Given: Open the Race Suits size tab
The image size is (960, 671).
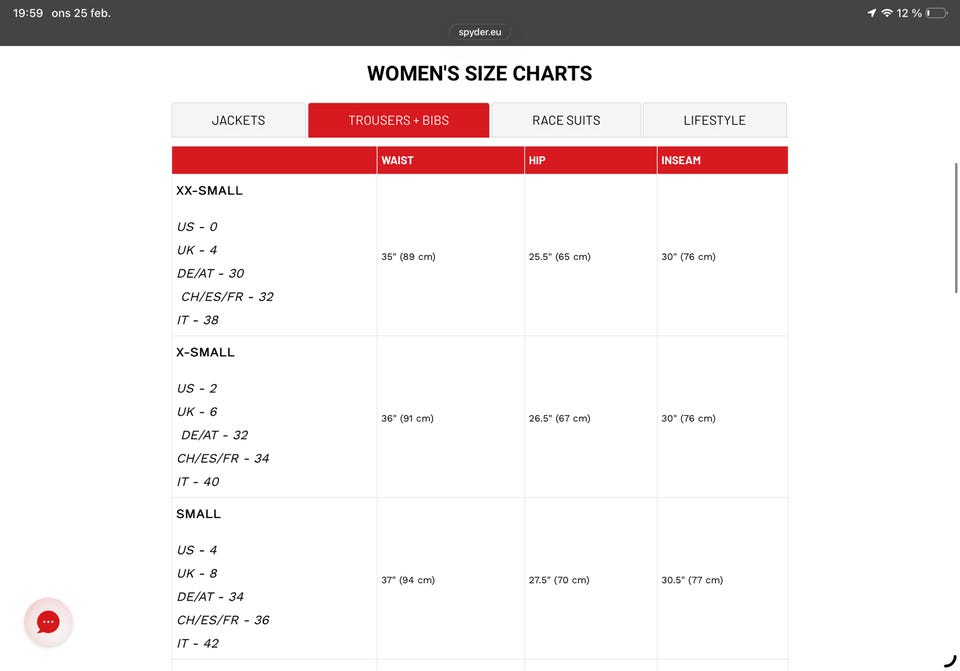Looking at the screenshot, I should (566, 120).
